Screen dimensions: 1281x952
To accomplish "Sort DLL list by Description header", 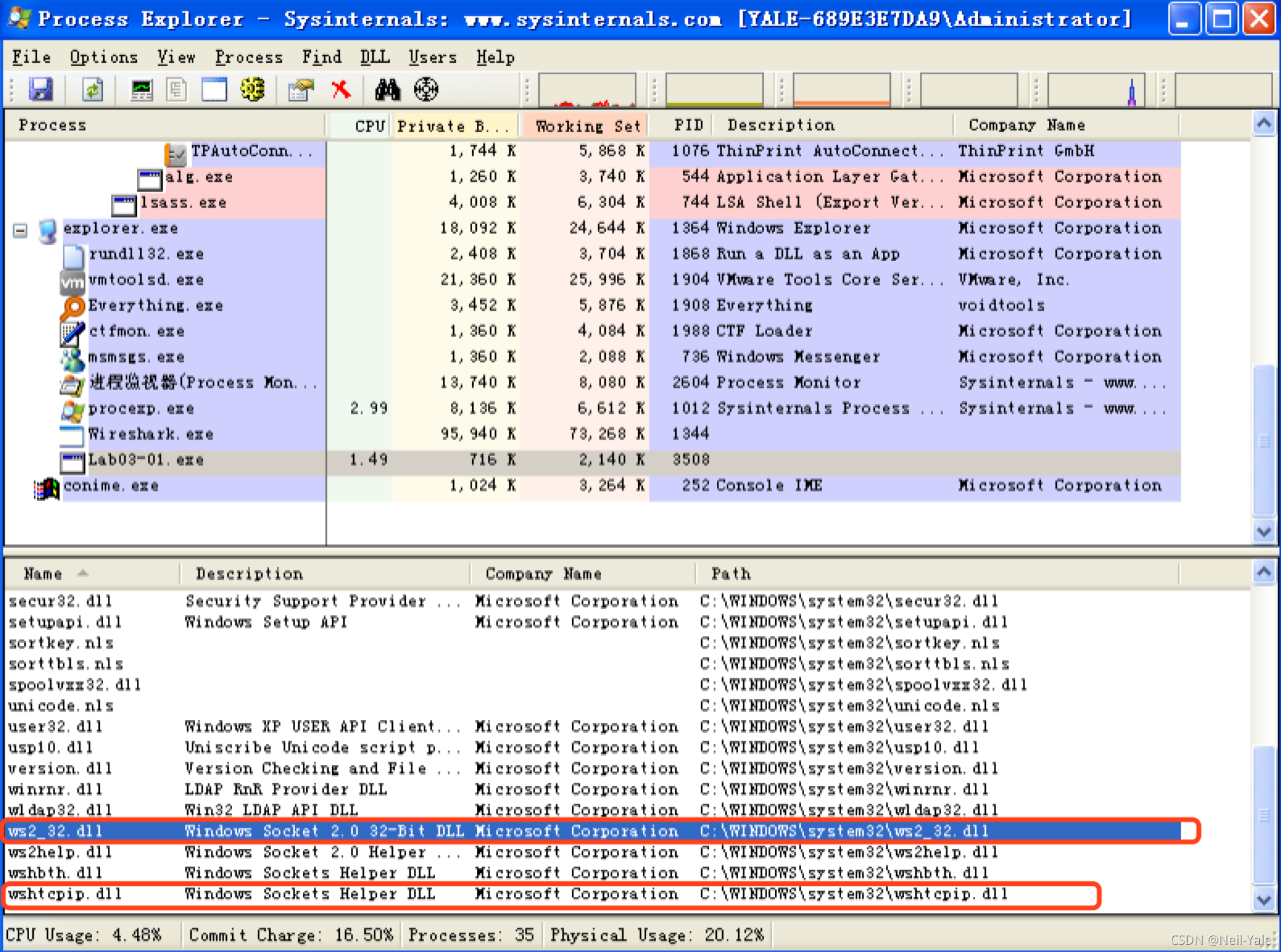I will pyautogui.click(x=325, y=573).
